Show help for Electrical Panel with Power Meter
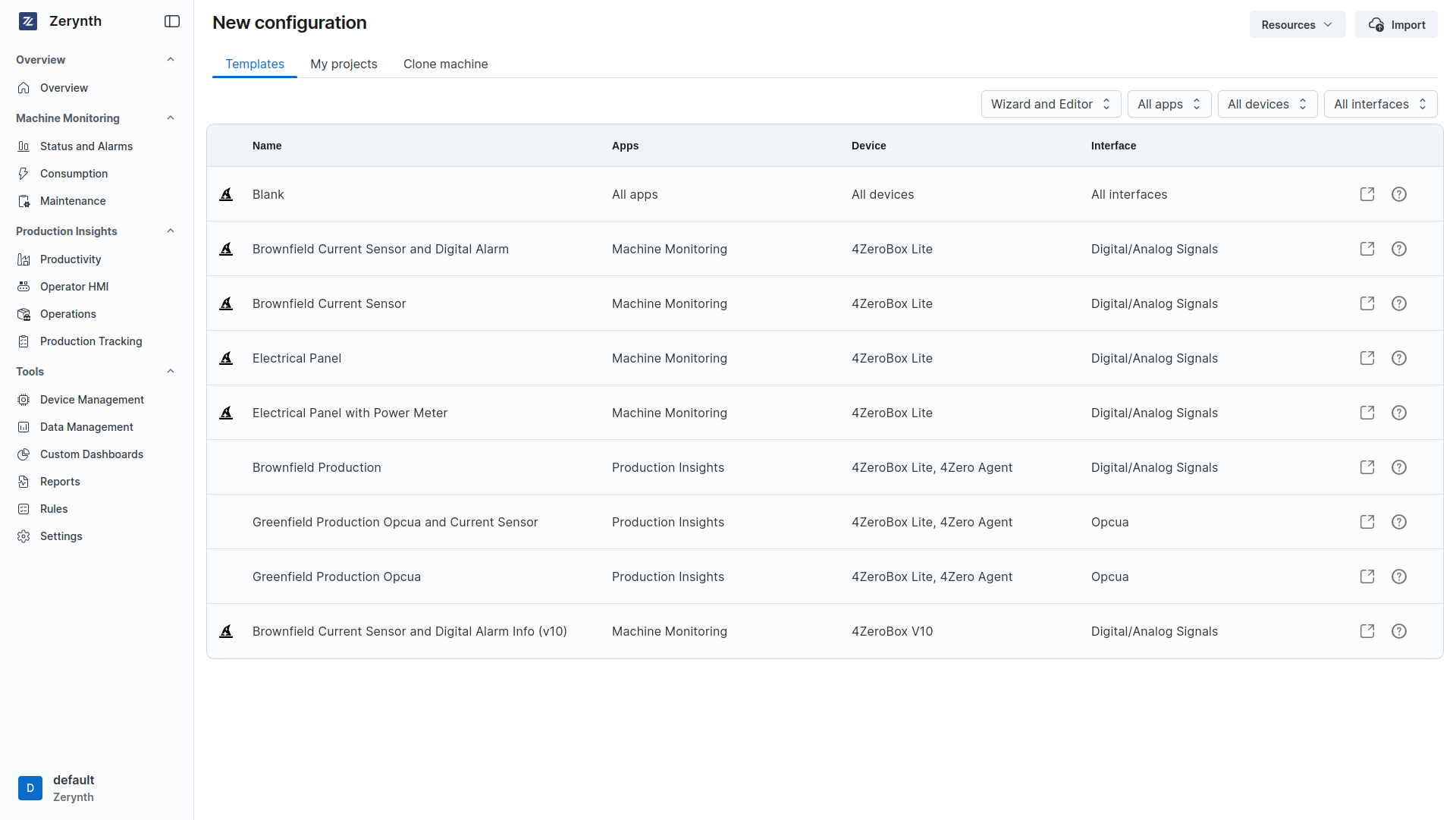Screen dimensions: 1456x820 coord(1399,413)
